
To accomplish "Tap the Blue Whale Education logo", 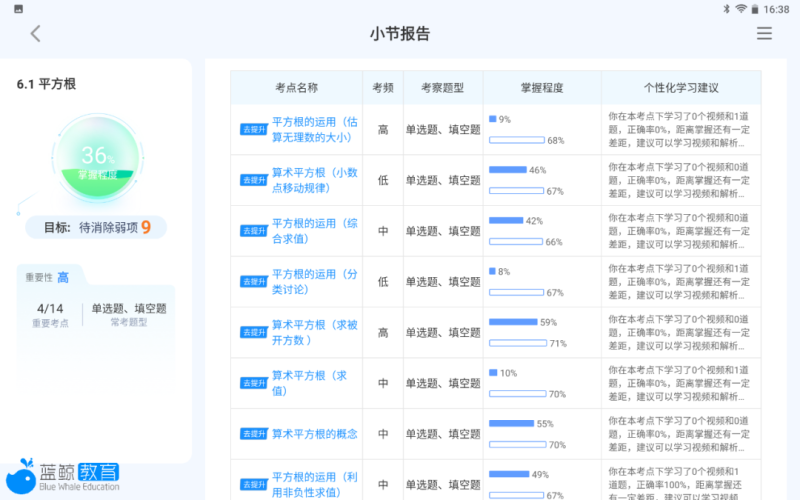I will pos(63,476).
